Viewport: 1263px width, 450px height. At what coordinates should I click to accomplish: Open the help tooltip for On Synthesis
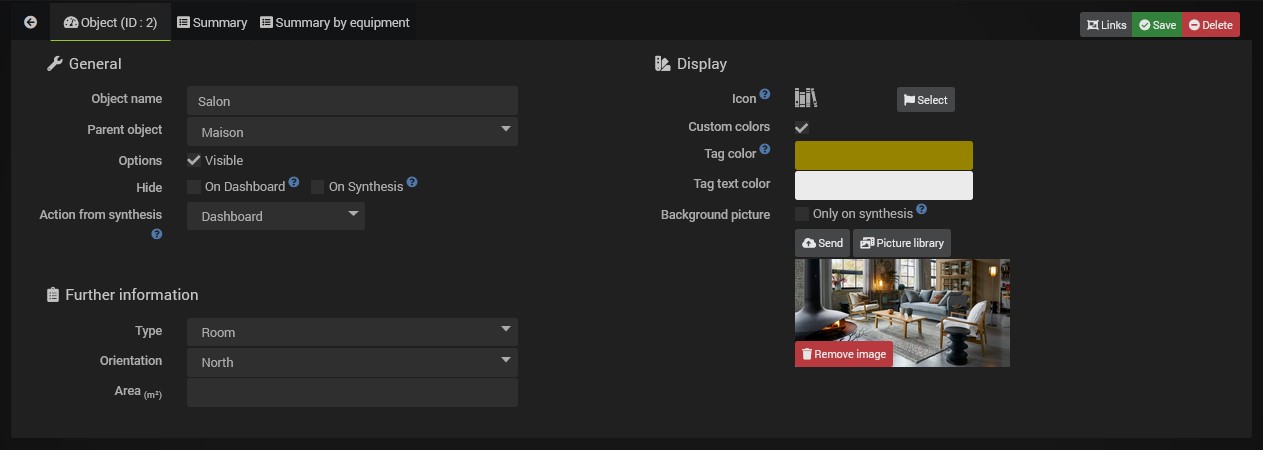click(x=412, y=183)
